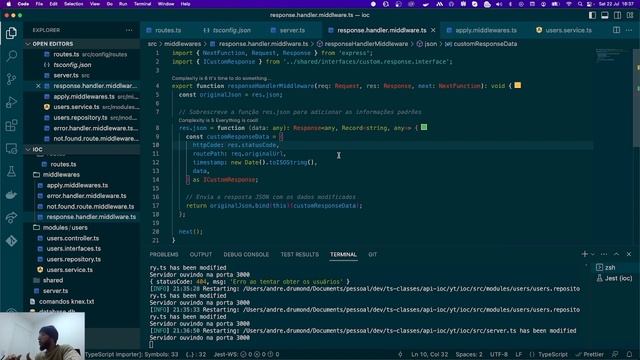Open the Terminal menu in menu bar

pos(142,4)
